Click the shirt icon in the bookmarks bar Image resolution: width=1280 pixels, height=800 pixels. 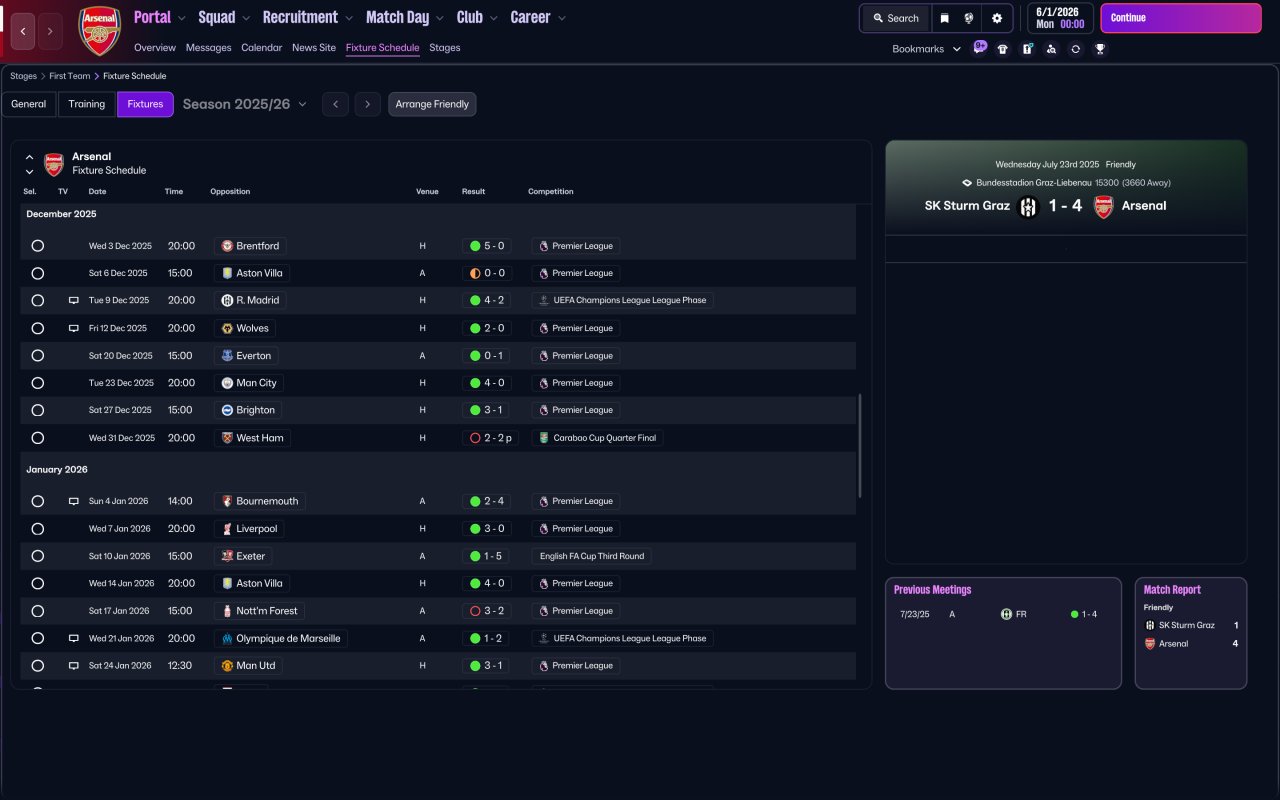(x=1003, y=49)
